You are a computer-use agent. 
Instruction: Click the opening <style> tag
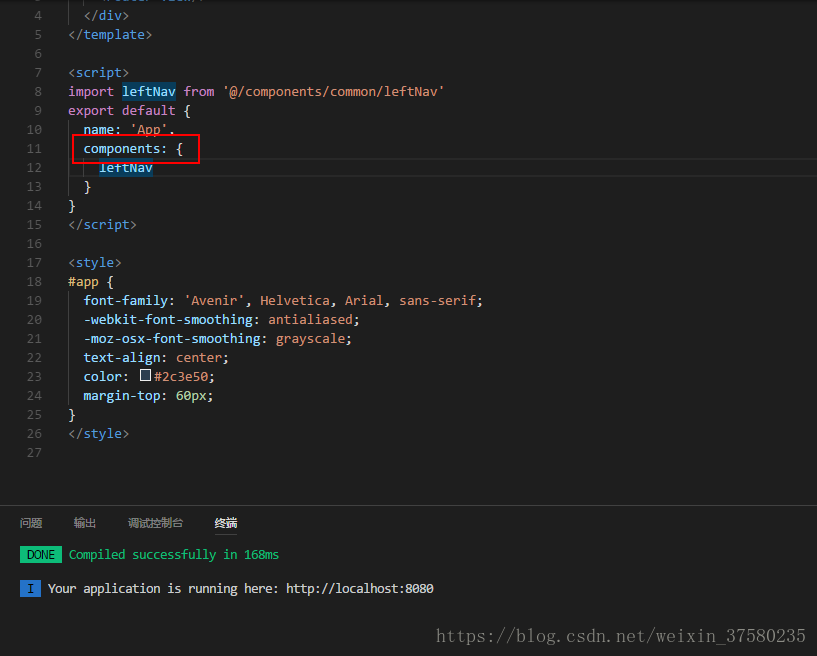click(x=95, y=263)
